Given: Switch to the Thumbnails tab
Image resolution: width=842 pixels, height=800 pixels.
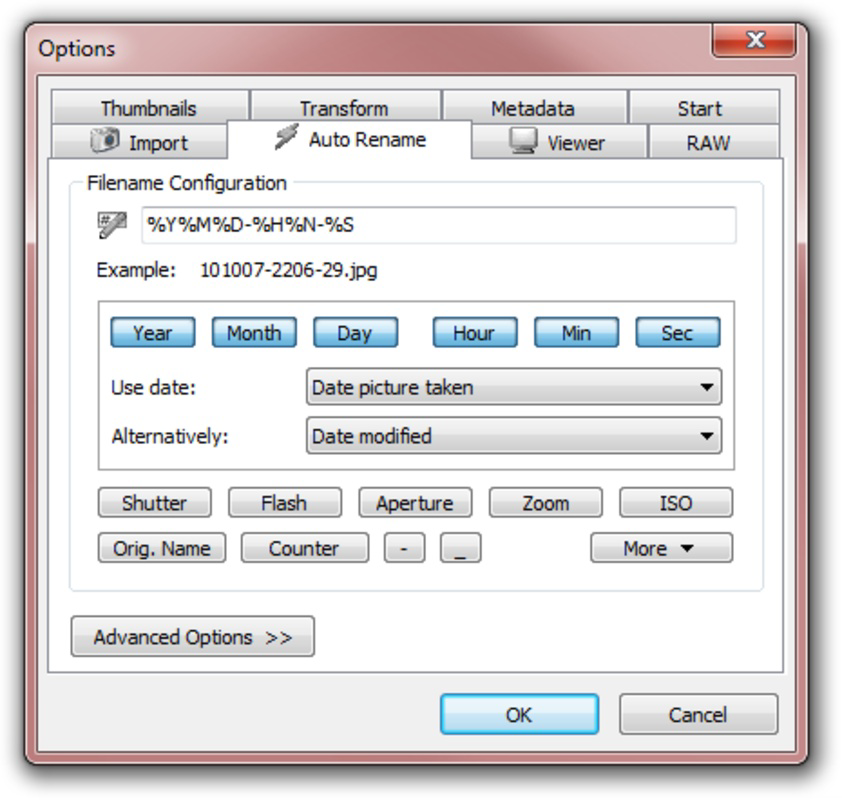Looking at the screenshot, I should click(x=150, y=107).
